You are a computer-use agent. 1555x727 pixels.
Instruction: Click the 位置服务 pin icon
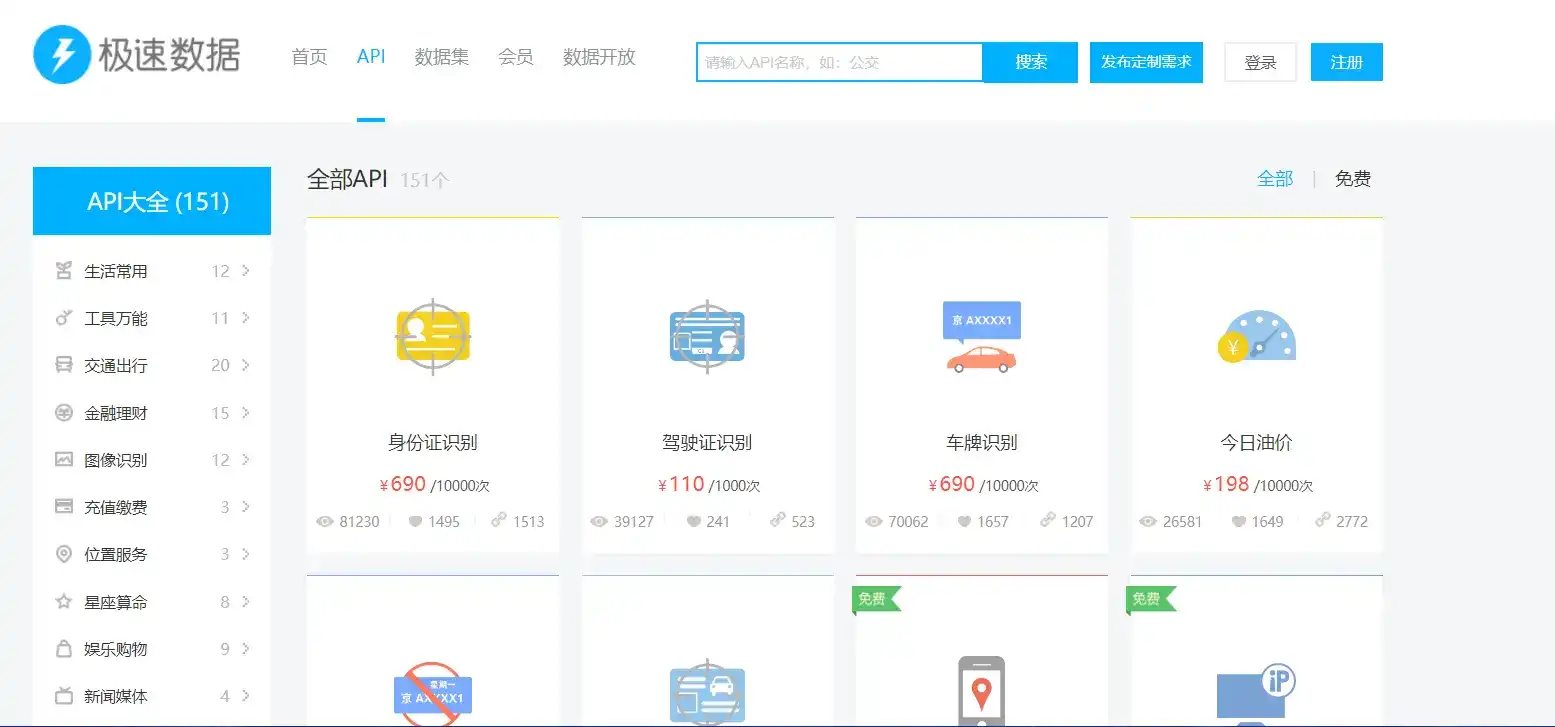click(64, 554)
